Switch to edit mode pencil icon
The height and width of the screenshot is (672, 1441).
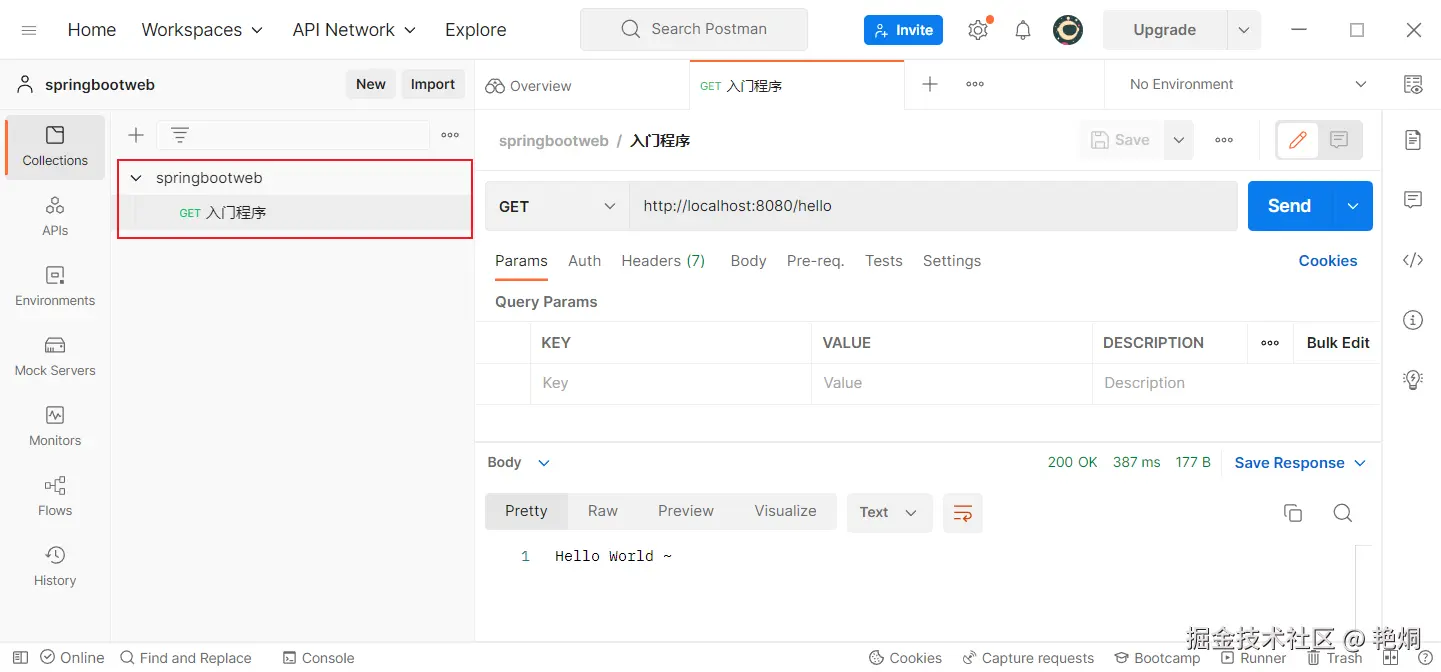[x=1298, y=140]
